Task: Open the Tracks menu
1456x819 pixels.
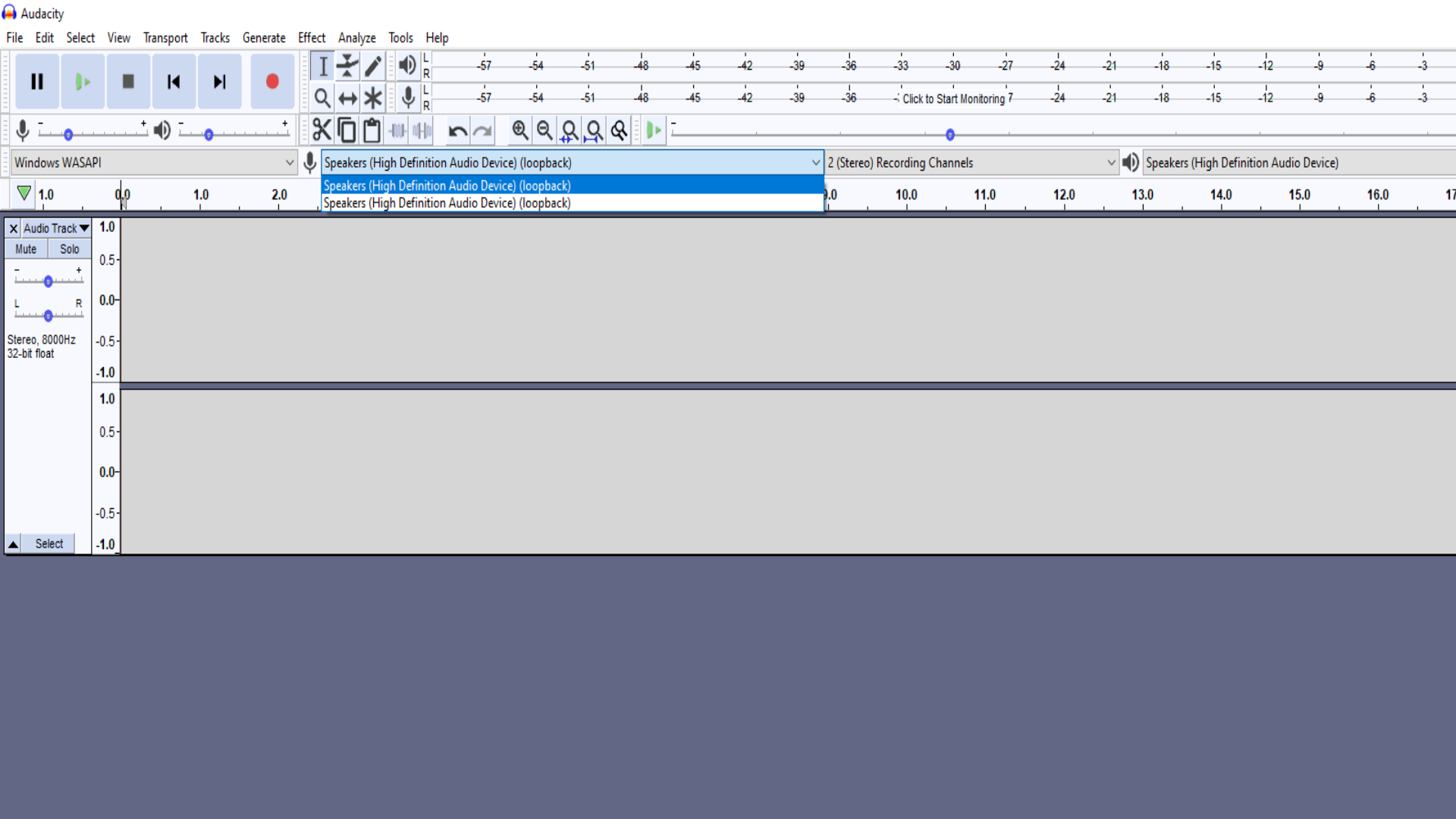Action: (215, 38)
